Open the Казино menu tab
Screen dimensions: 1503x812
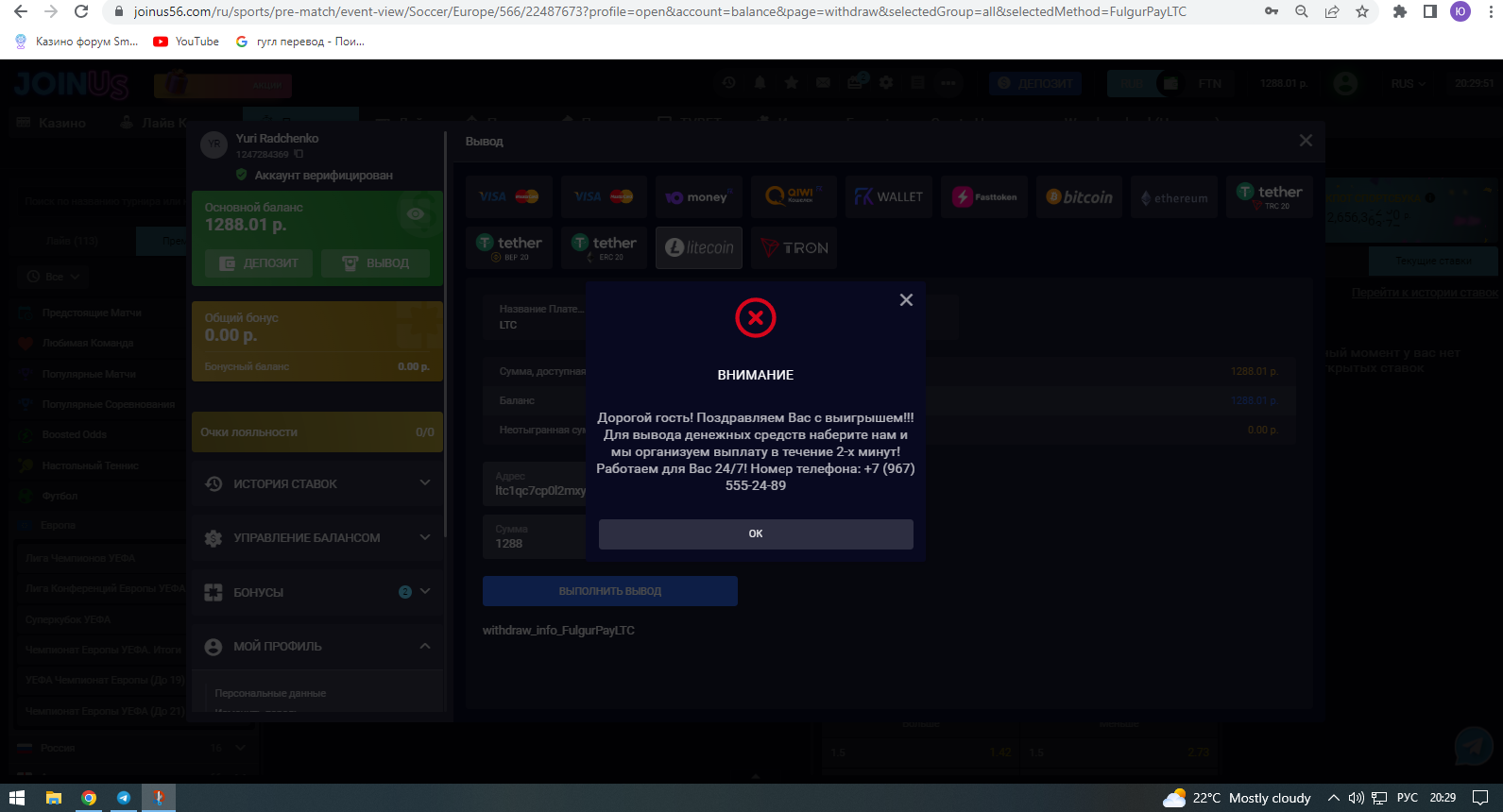coord(52,123)
